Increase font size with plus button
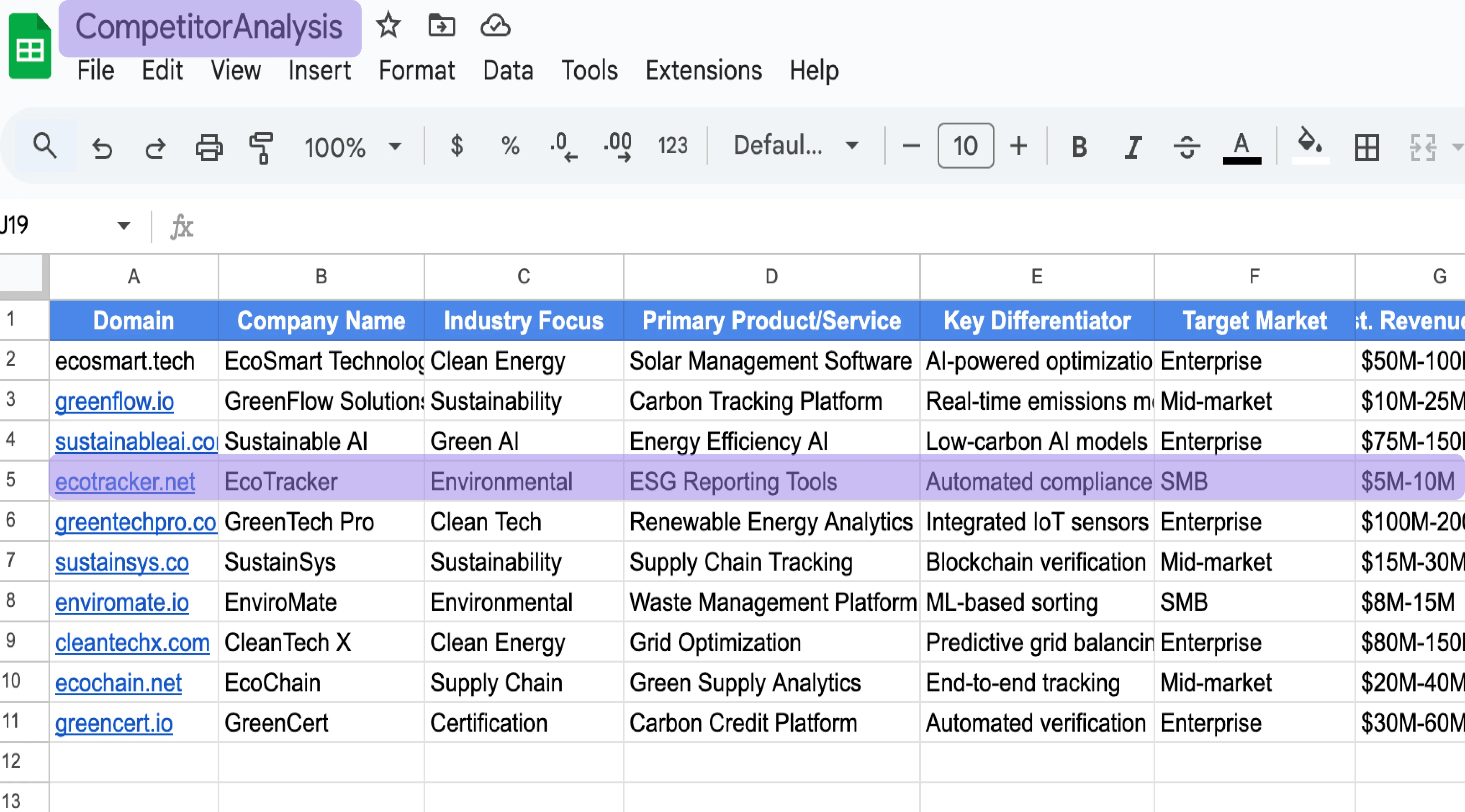 click(x=1018, y=146)
